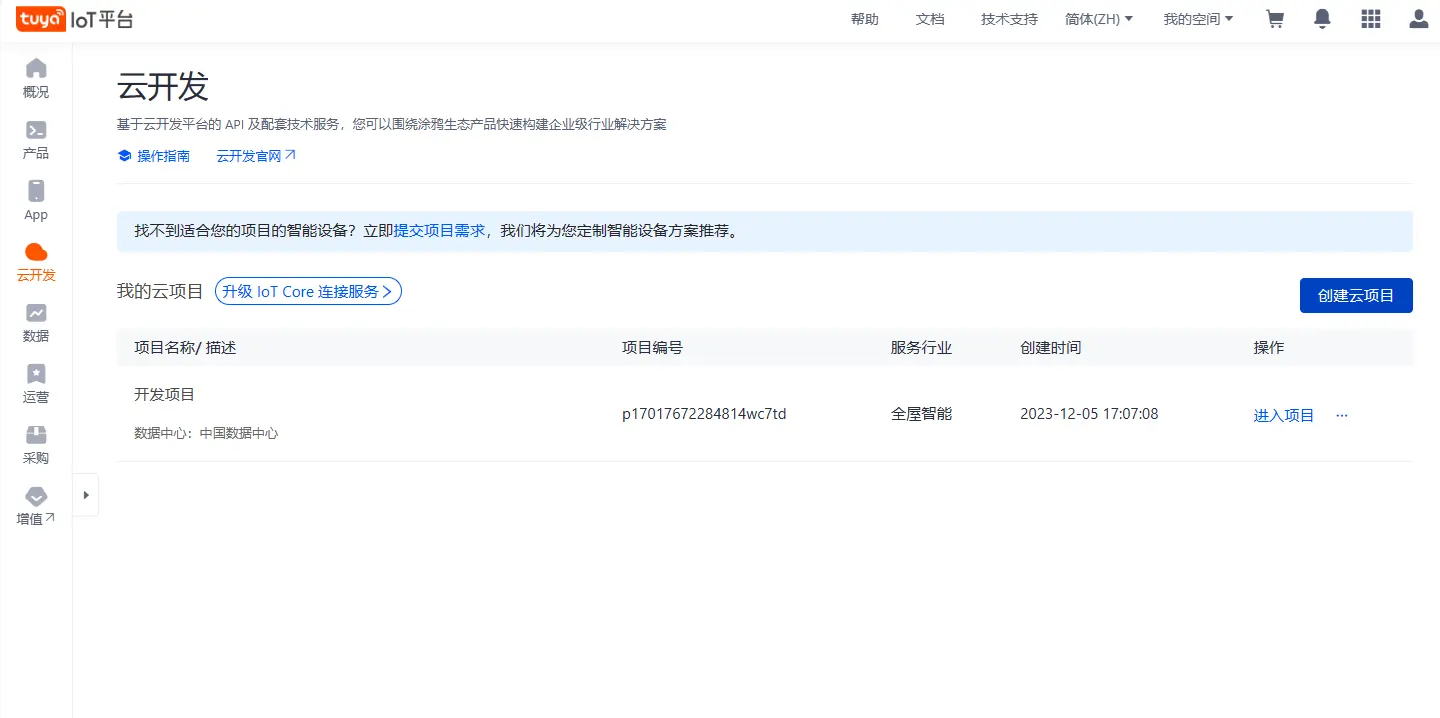Open the 增值 value-added services icon
The image size is (1440, 718).
36,507
